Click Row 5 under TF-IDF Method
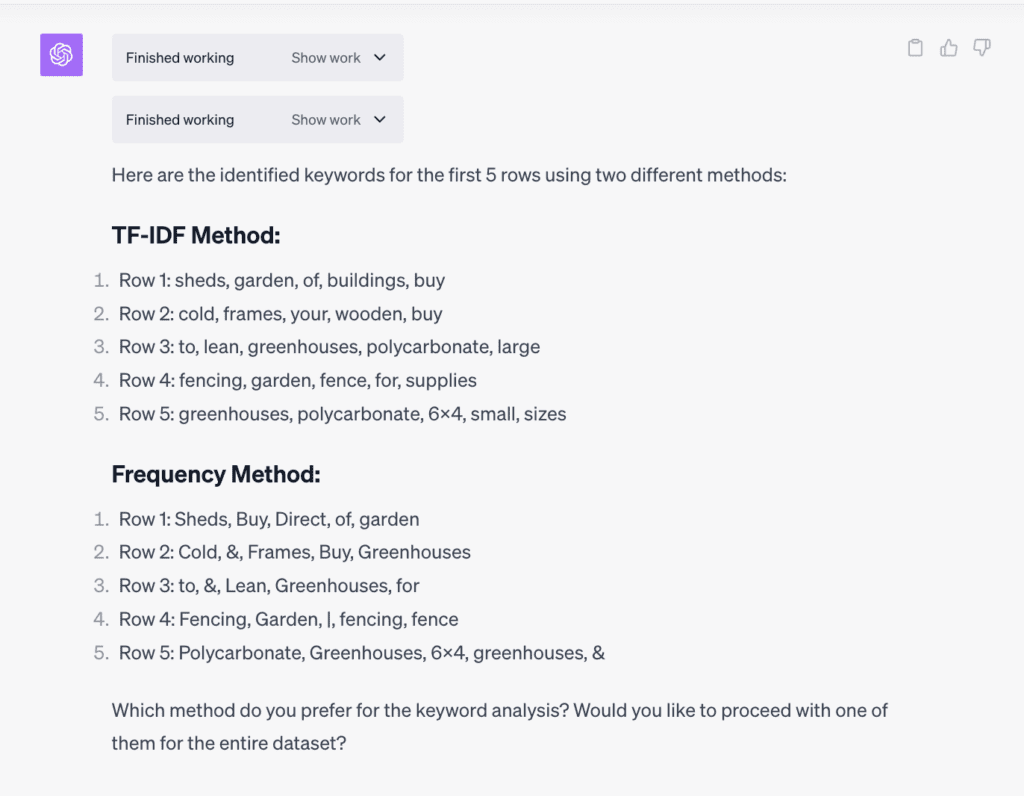This screenshot has width=1024, height=796. [343, 413]
